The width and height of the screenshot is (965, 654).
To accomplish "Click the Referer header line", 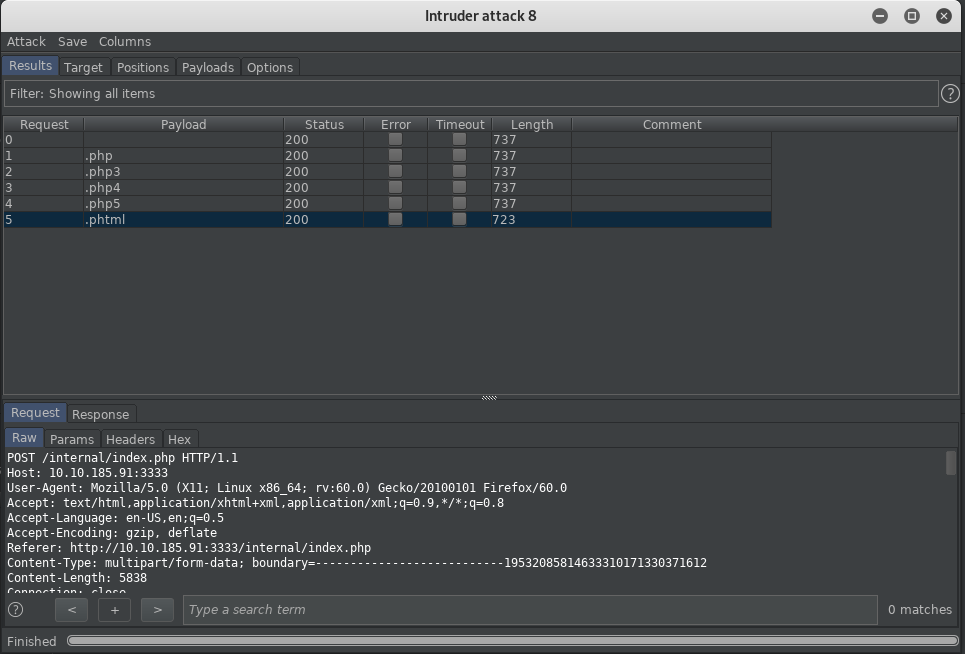I will [x=189, y=548].
